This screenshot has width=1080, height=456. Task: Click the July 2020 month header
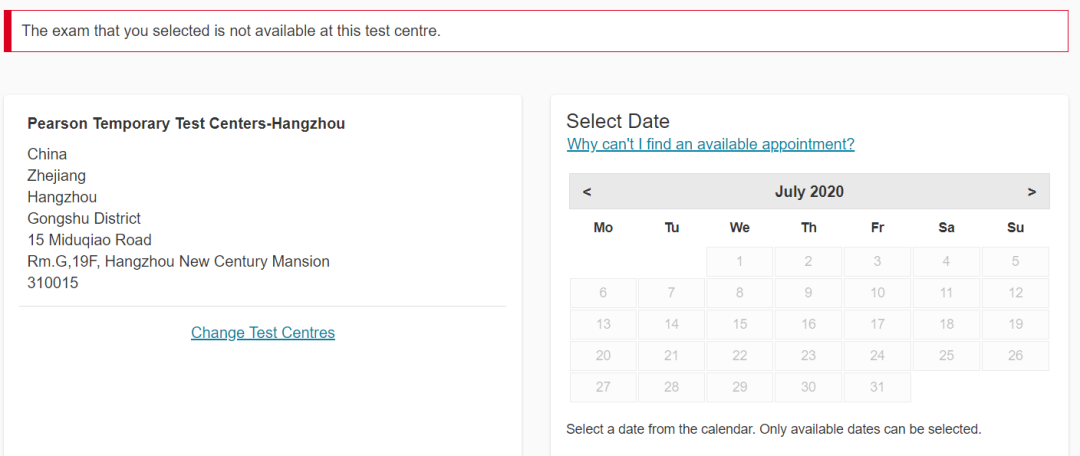pyautogui.click(x=809, y=192)
